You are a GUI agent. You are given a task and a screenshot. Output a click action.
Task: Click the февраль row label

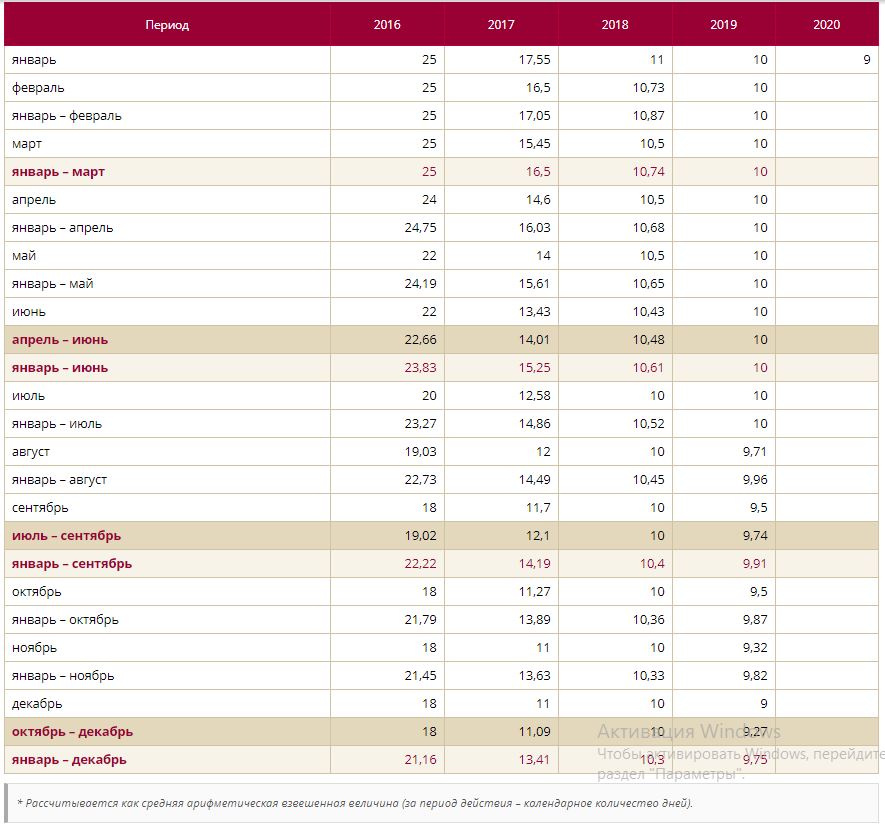[x=38, y=88]
